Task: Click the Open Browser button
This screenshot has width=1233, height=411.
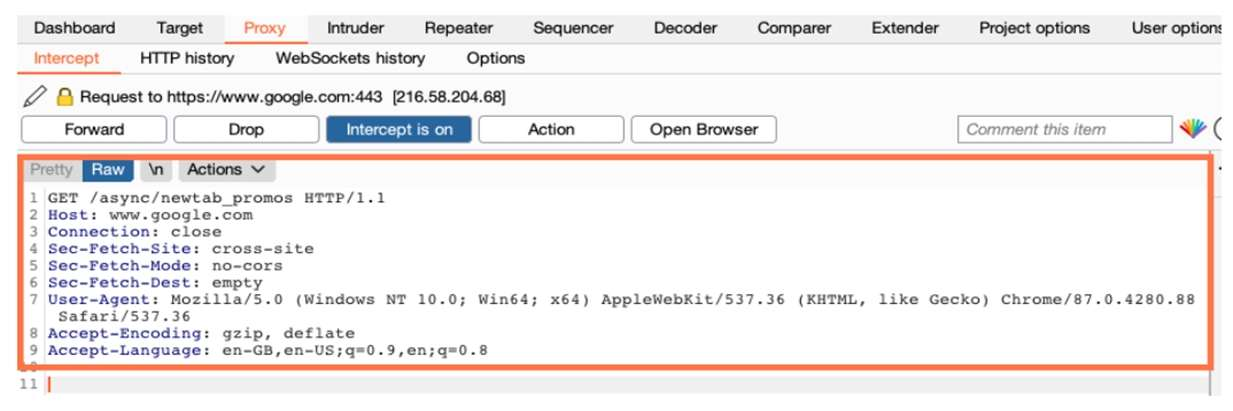Action: tap(703, 129)
